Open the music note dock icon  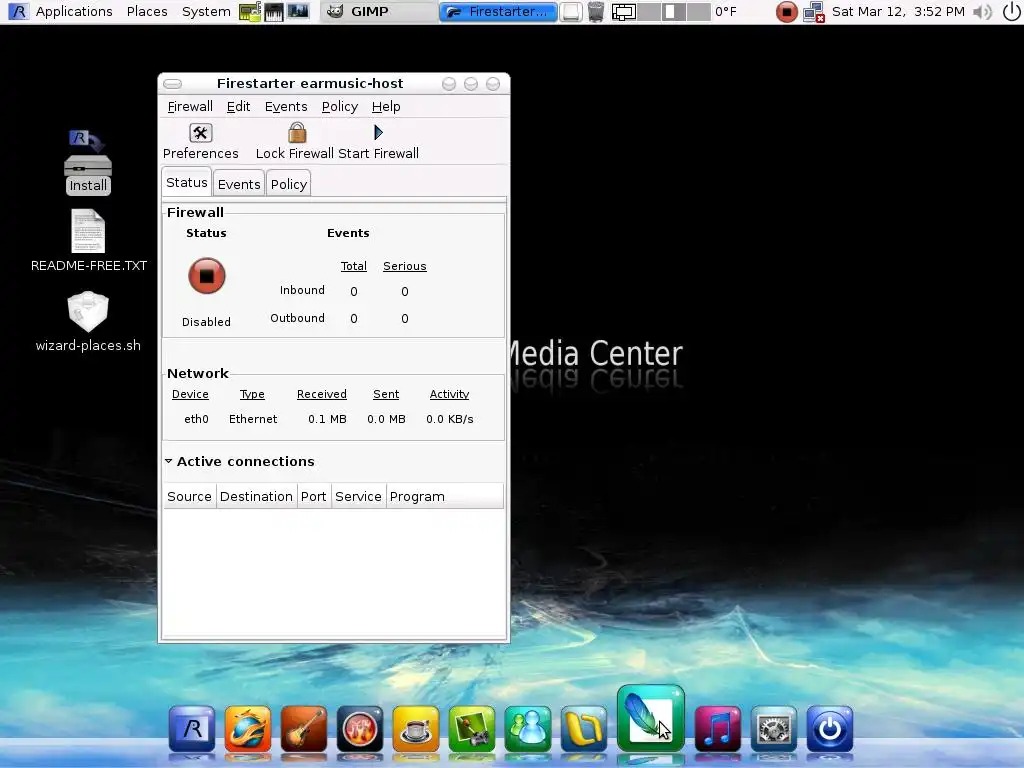pos(718,728)
